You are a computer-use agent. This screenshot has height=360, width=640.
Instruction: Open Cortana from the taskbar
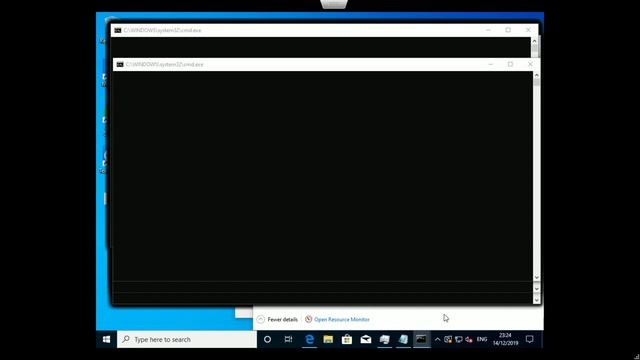[x=267, y=339]
